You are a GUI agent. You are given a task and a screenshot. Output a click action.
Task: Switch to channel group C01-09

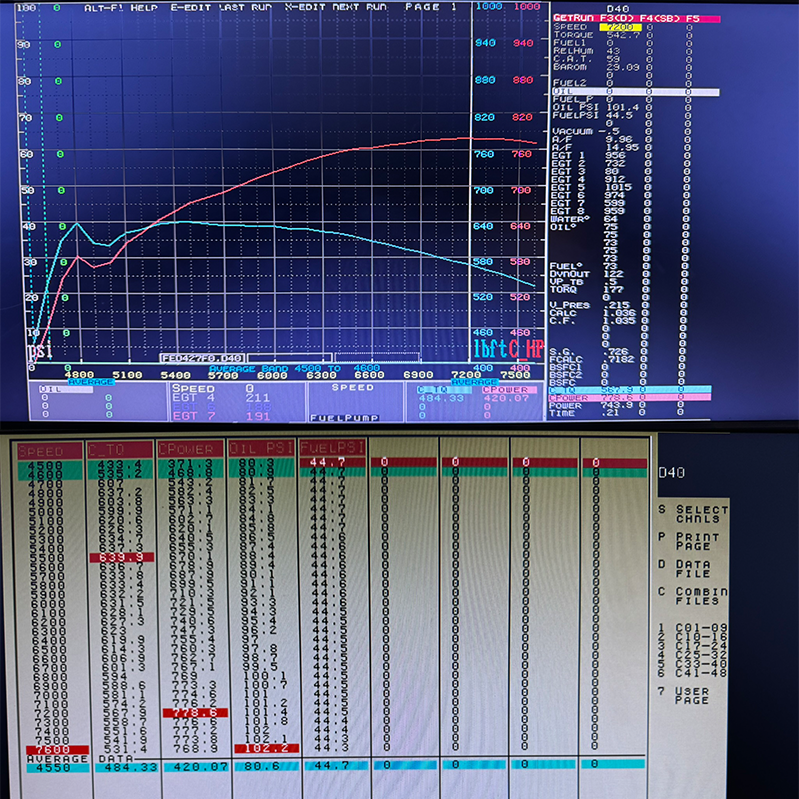click(707, 629)
